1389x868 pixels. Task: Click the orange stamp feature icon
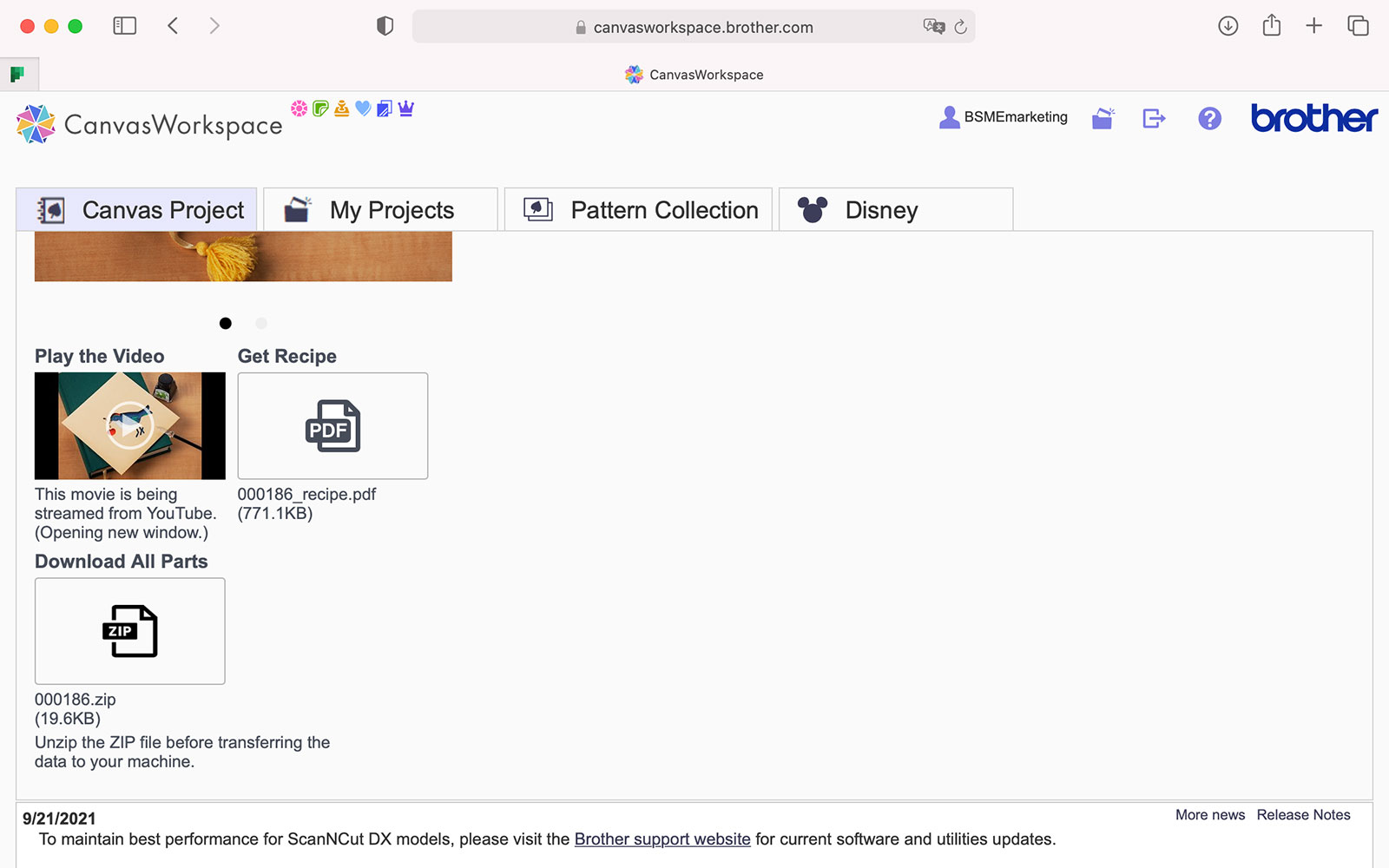340,108
